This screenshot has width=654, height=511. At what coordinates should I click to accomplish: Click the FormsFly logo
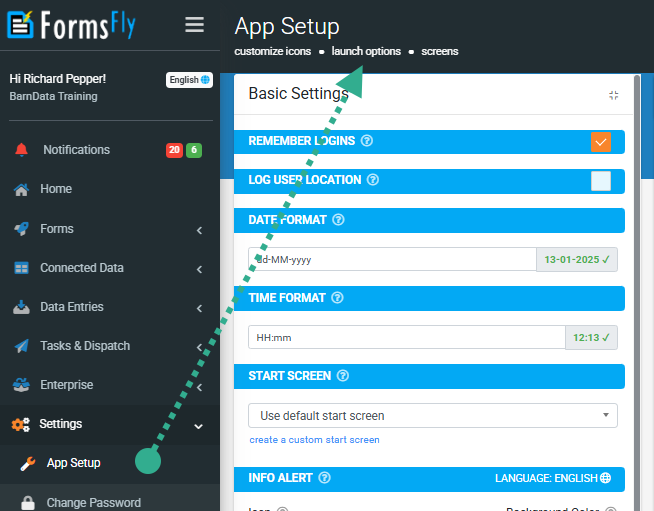[x=71, y=25]
